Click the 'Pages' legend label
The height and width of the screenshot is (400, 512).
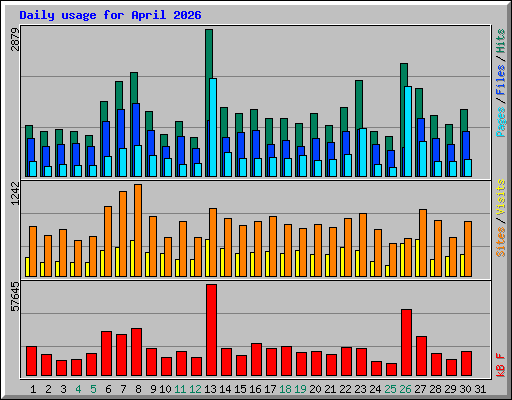(x=501, y=122)
